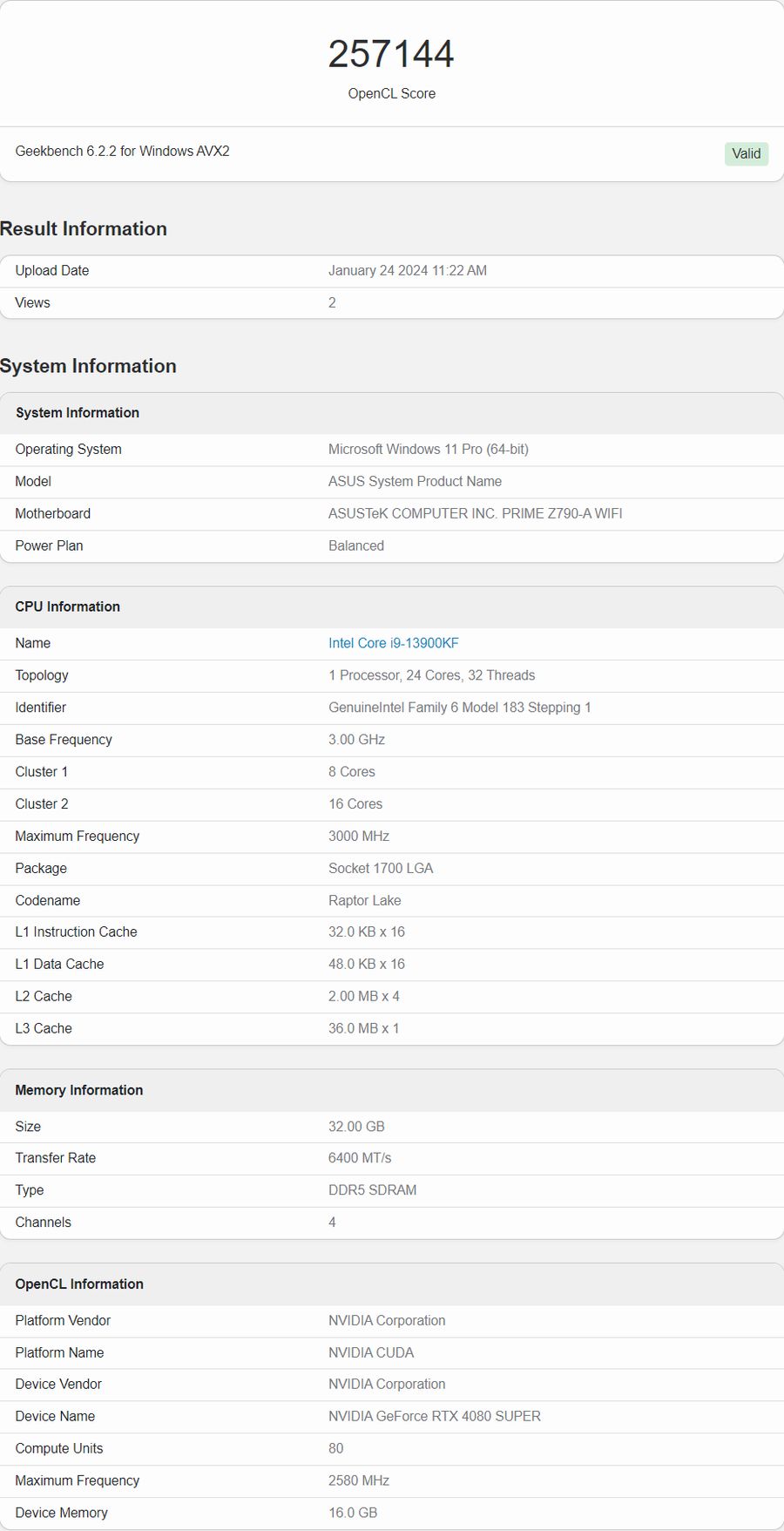Click the GenuineIntel identifier text
784x1531 pixels.
click(x=459, y=708)
